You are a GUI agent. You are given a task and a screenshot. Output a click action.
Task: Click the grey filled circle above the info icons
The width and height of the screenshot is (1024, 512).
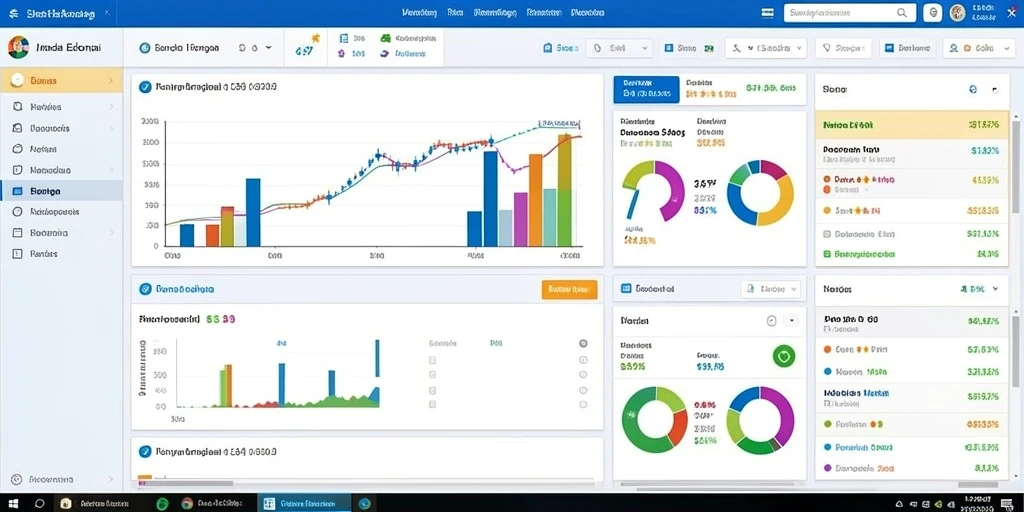click(x=583, y=344)
